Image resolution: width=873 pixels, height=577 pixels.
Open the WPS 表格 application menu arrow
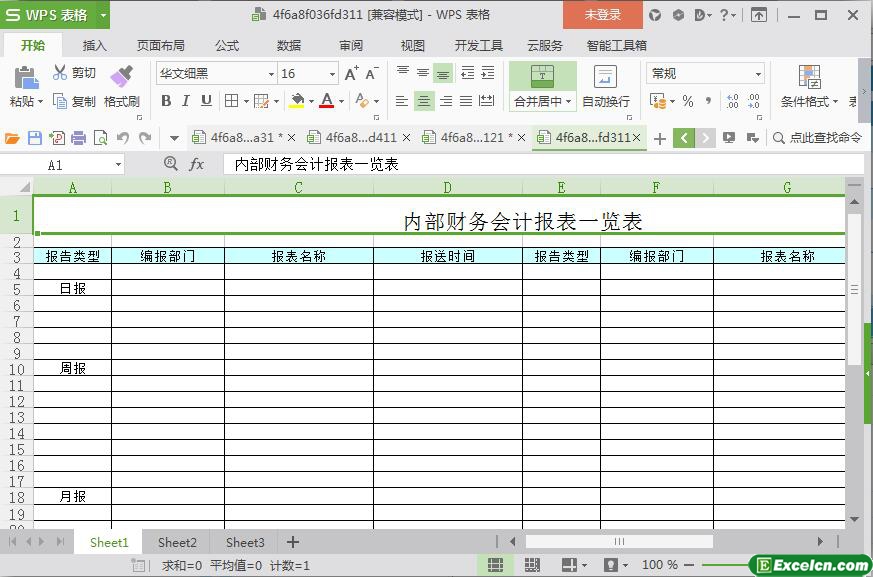click(103, 15)
